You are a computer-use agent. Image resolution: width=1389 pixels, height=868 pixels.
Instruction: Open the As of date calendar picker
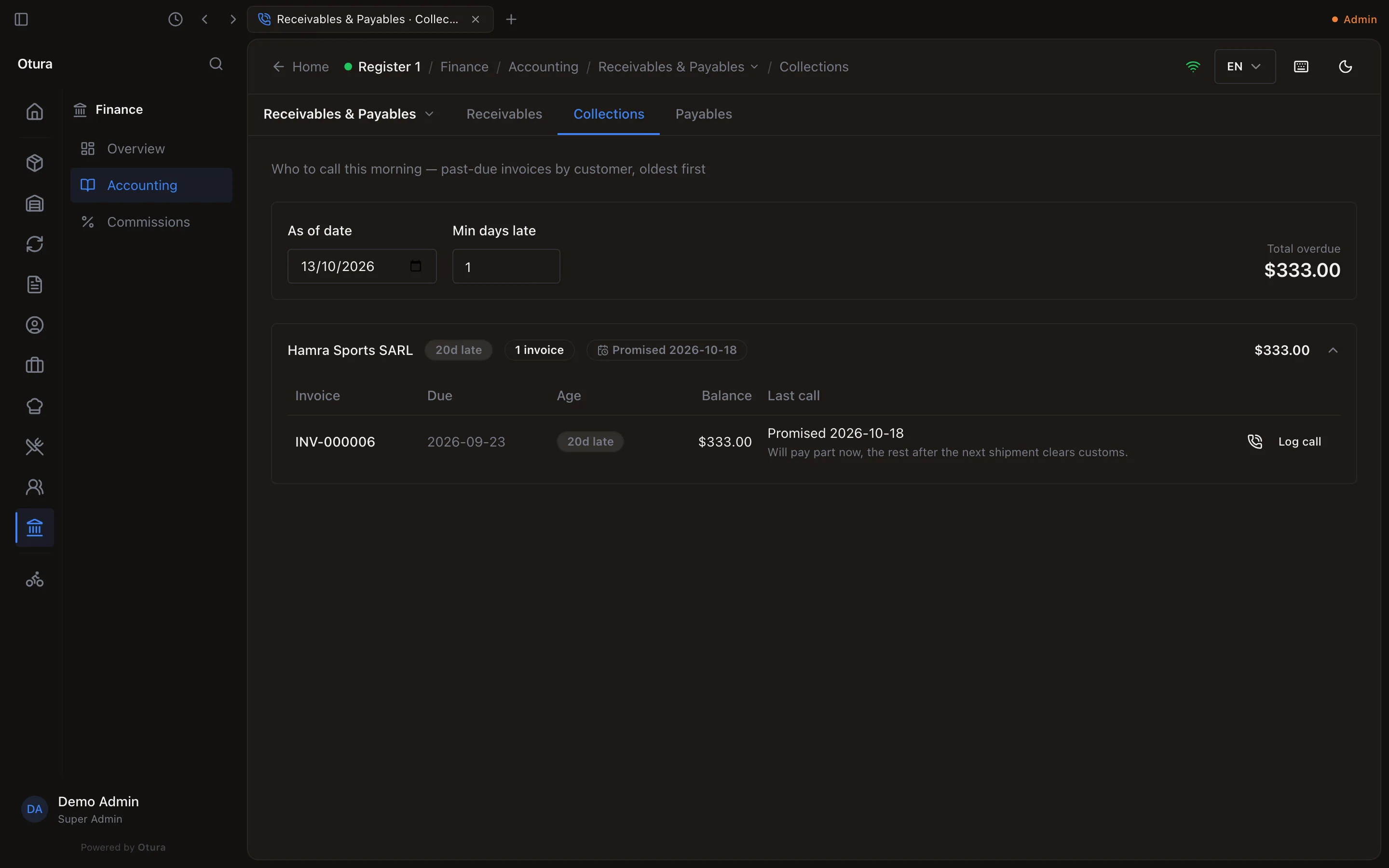point(416,266)
